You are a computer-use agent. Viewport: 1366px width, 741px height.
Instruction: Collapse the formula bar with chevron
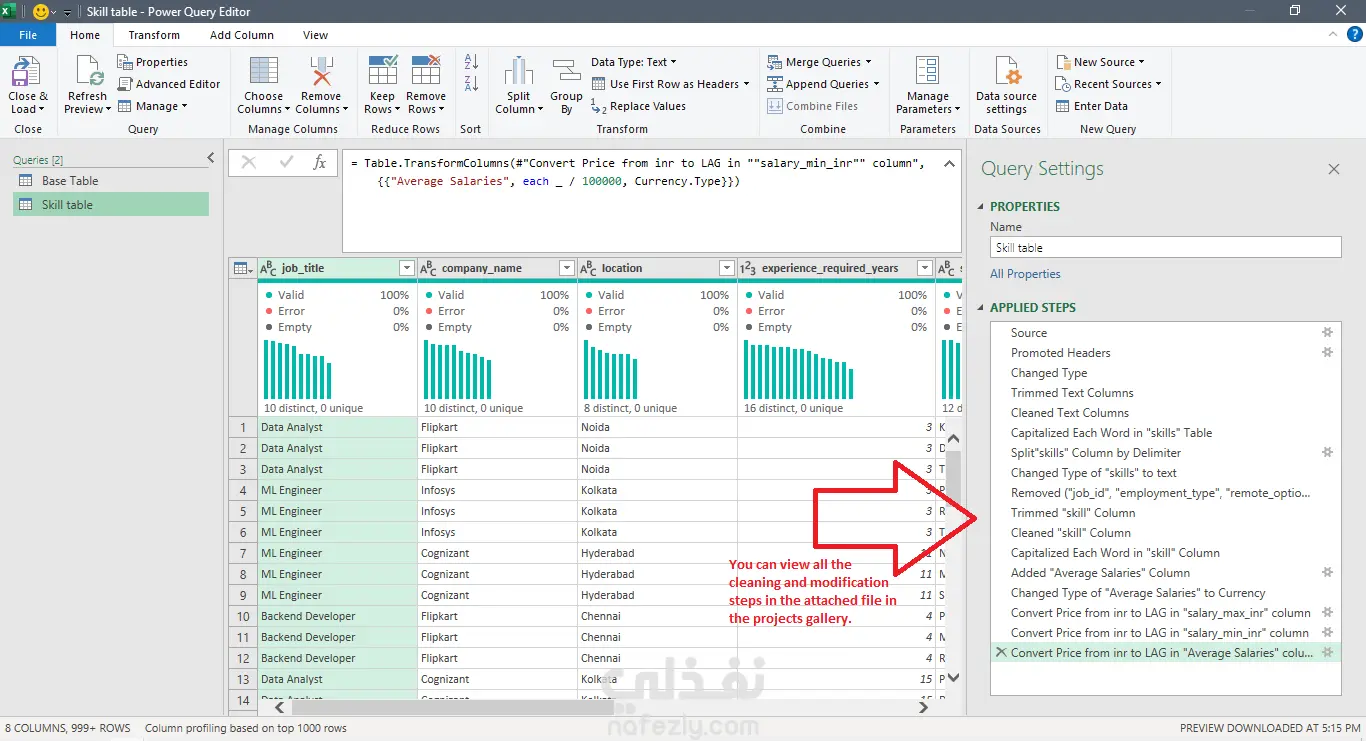(x=950, y=162)
